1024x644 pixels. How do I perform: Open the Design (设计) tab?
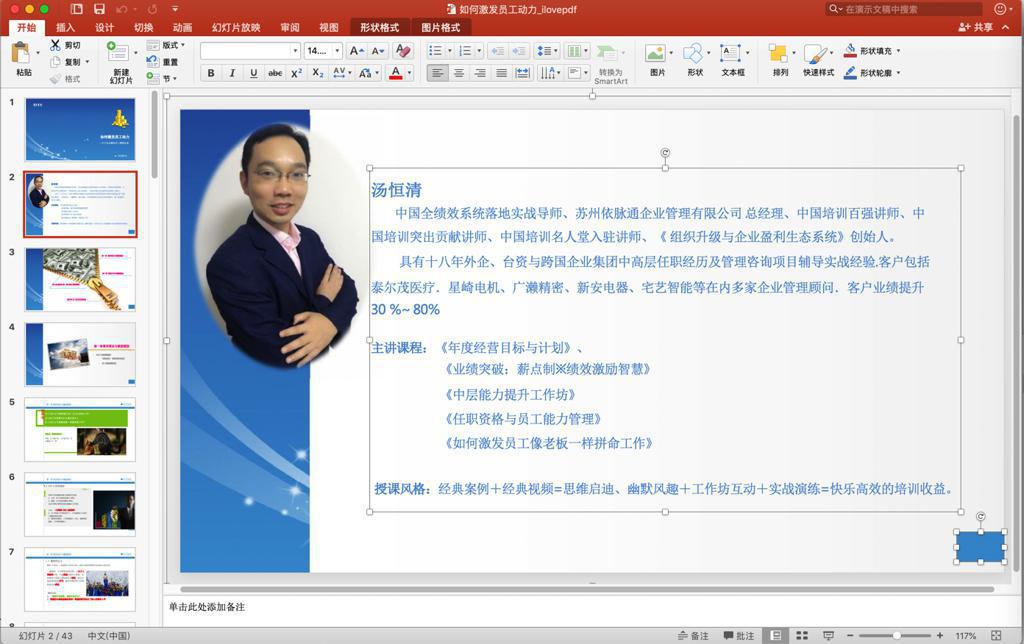pyautogui.click(x=104, y=27)
